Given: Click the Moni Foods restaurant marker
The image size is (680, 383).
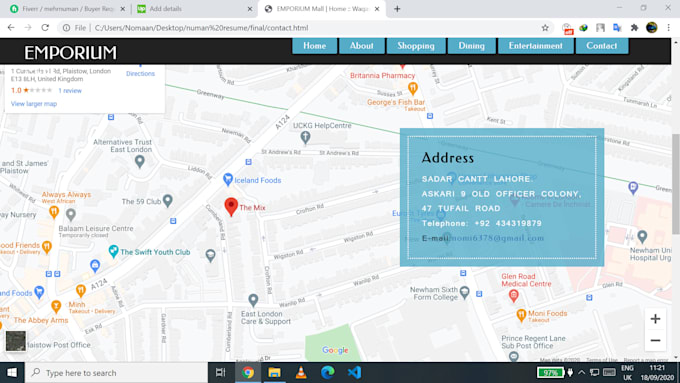Looking at the screenshot, I should pyautogui.click(x=521, y=315).
